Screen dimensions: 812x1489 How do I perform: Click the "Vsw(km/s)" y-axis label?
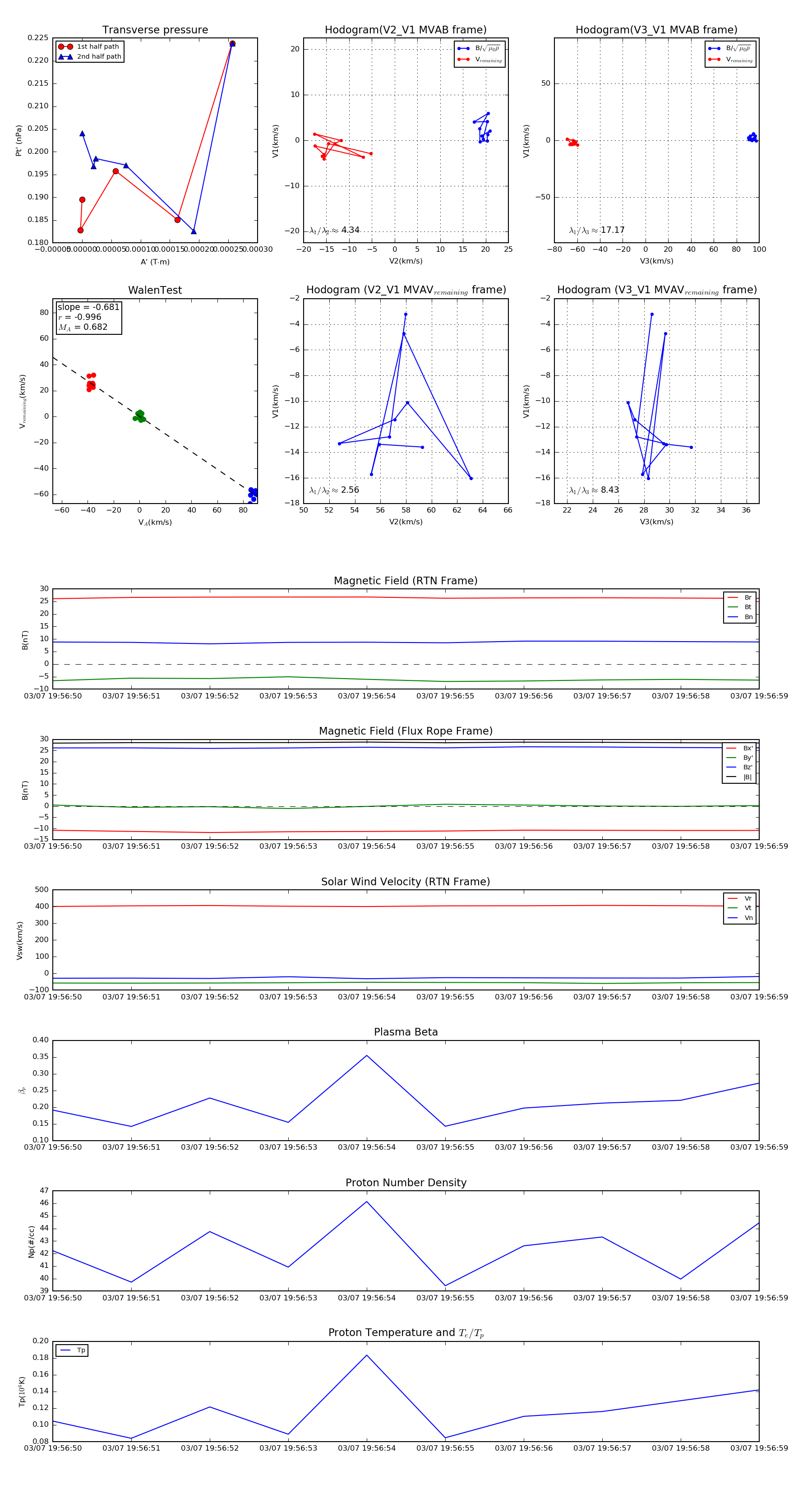19,940
